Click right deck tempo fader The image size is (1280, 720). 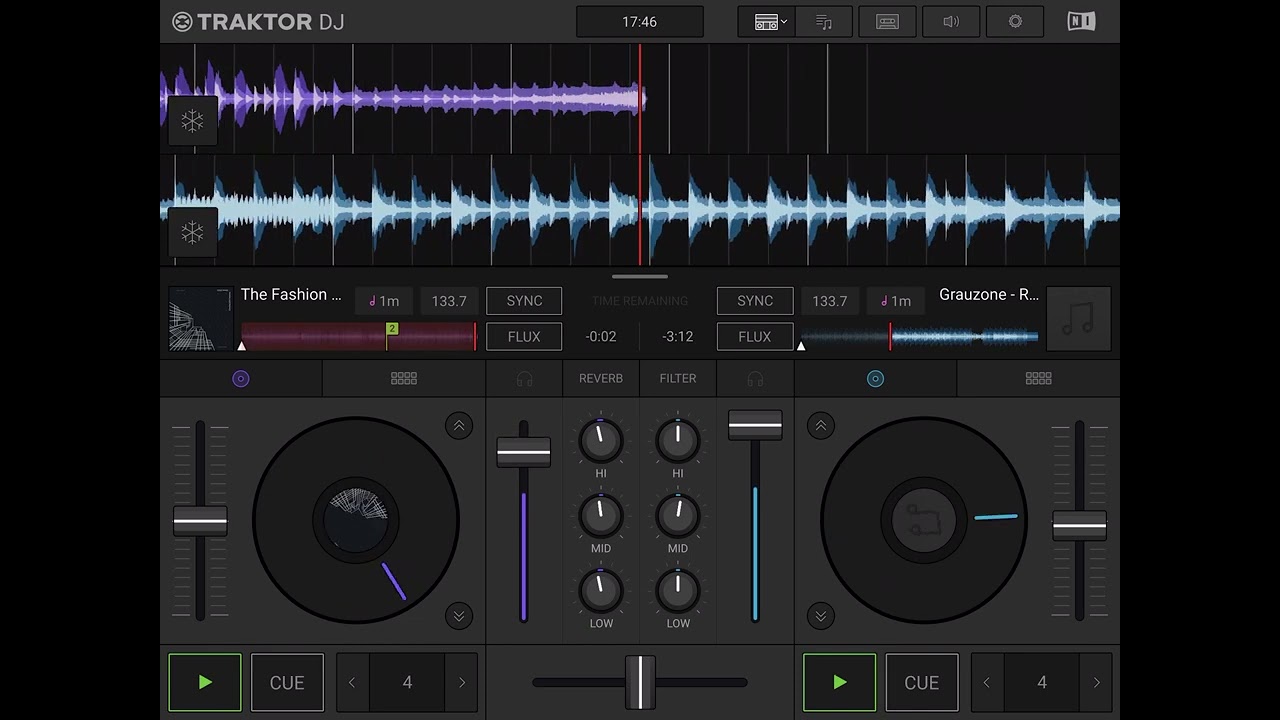(x=1079, y=525)
